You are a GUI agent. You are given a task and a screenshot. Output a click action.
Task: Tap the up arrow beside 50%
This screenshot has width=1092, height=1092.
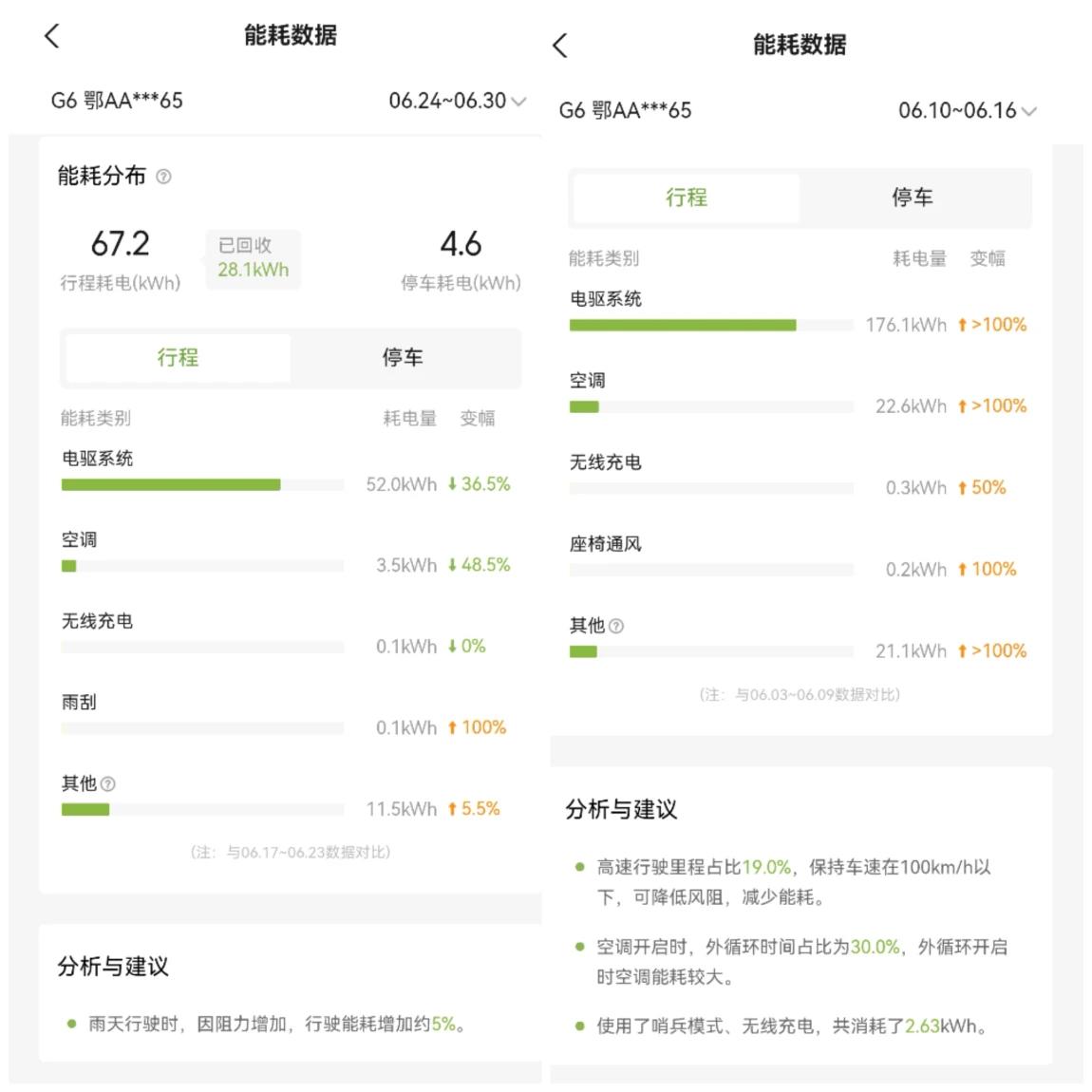pos(962,488)
